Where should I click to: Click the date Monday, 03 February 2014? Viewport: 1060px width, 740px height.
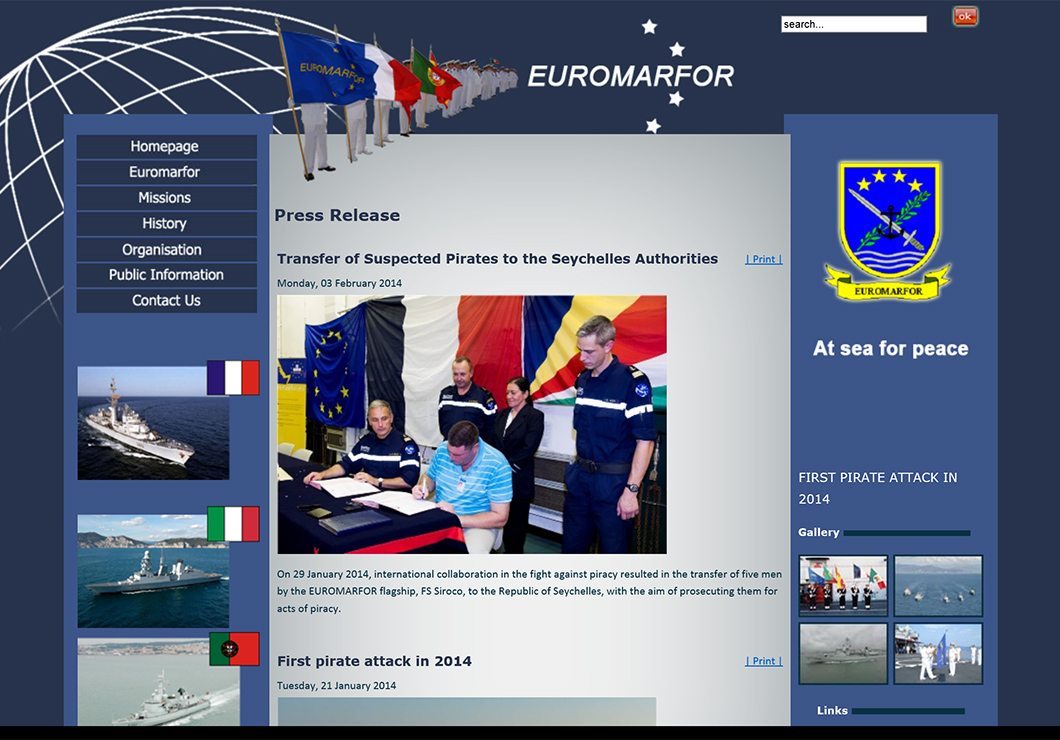[x=339, y=283]
